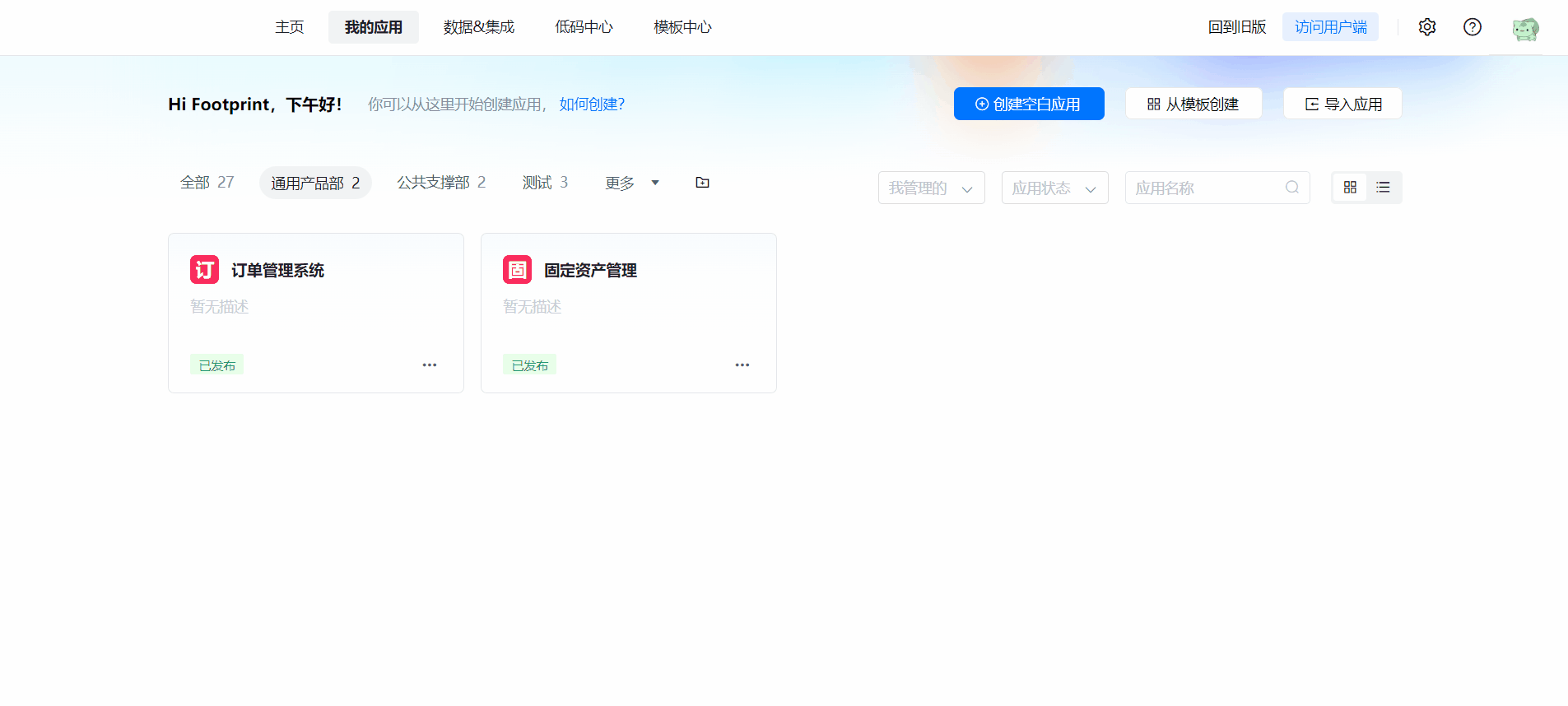Open the 低码中心 nav tab
Screen dimensions: 1568x706
[584, 27]
